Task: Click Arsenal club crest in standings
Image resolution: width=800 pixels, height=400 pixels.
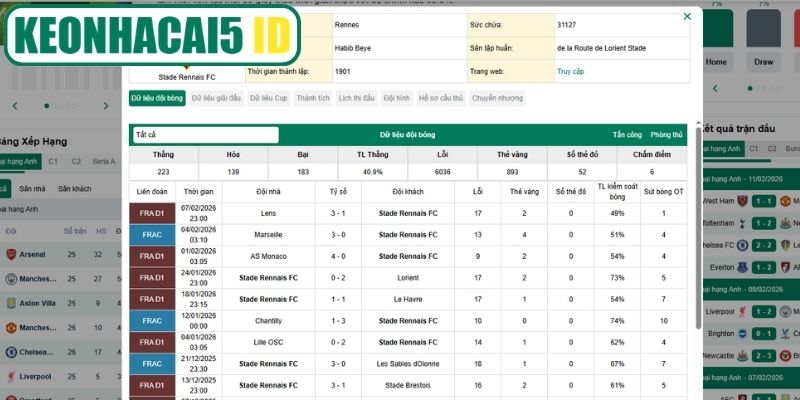Action: (11, 254)
